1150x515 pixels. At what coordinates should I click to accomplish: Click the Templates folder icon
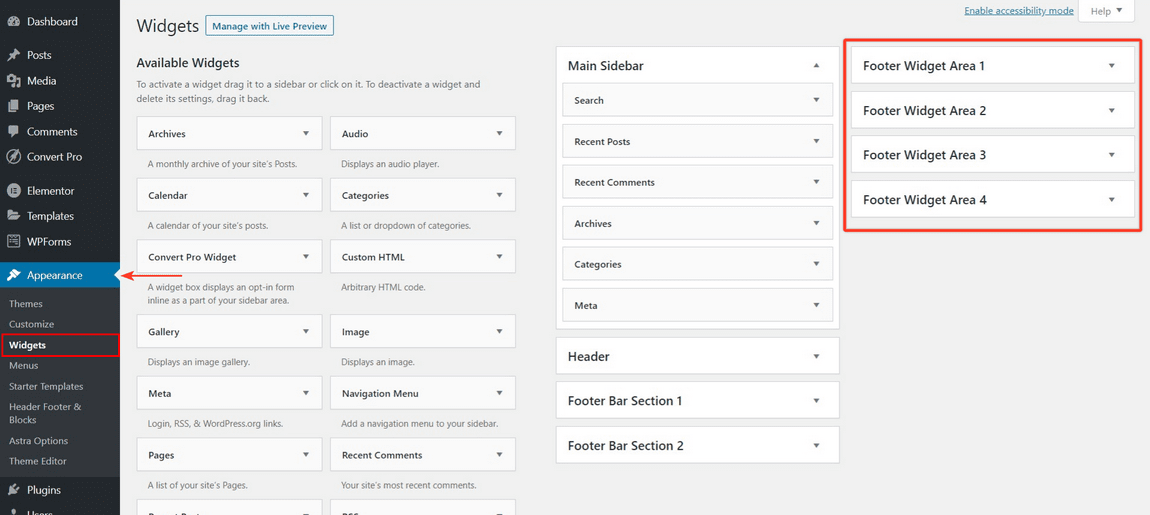point(13,216)
